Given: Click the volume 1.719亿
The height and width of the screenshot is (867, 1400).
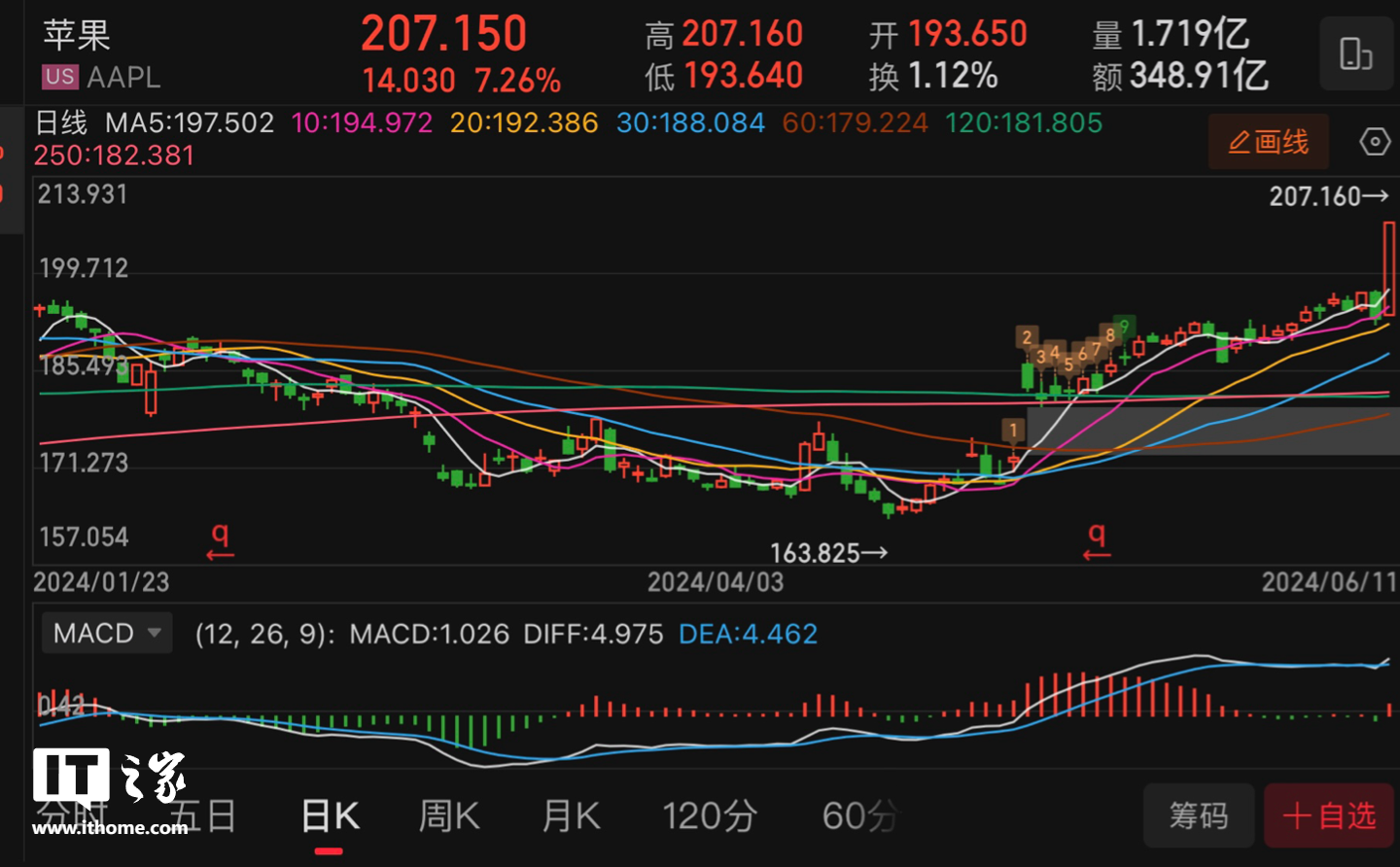Looking at the screenshot, I should click(x=1190, y=34).
